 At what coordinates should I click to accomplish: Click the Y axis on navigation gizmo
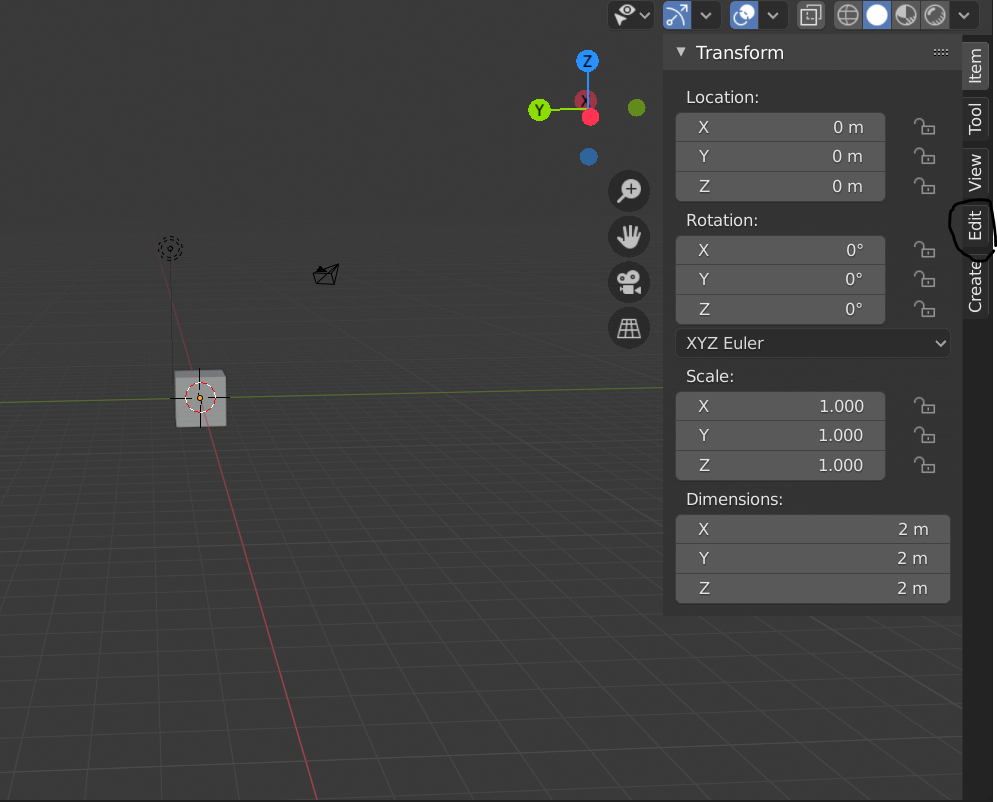[x=539, y=110]
